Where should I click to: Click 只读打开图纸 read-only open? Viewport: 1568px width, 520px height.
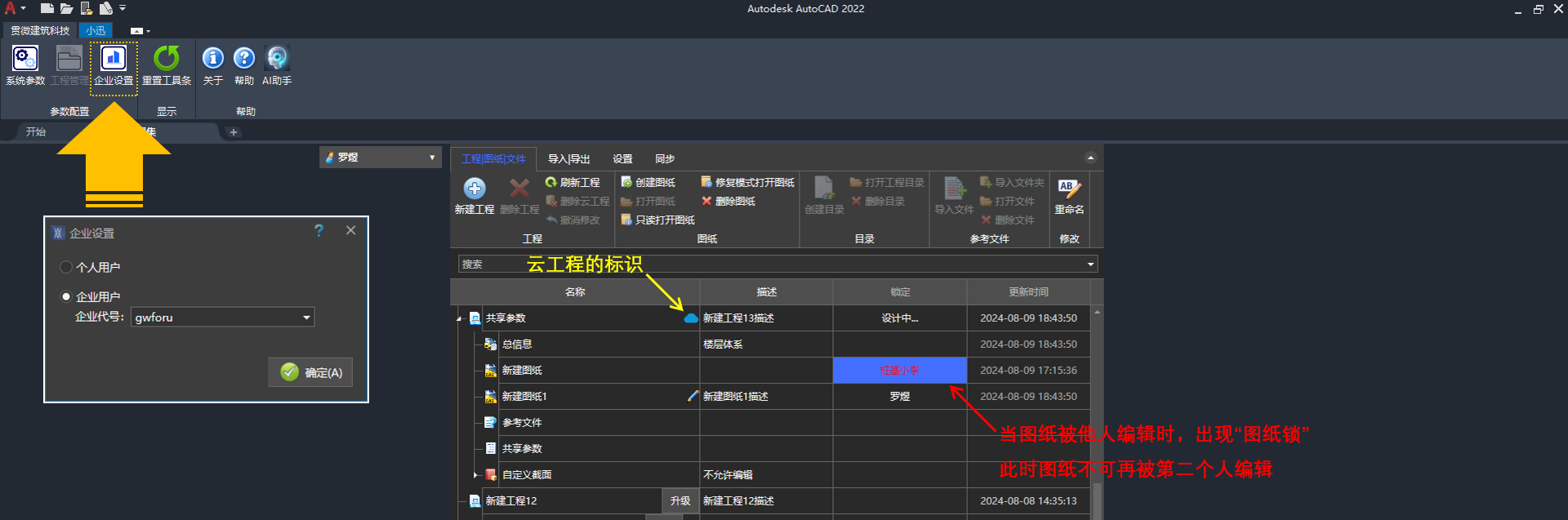[x=658, y=220]
